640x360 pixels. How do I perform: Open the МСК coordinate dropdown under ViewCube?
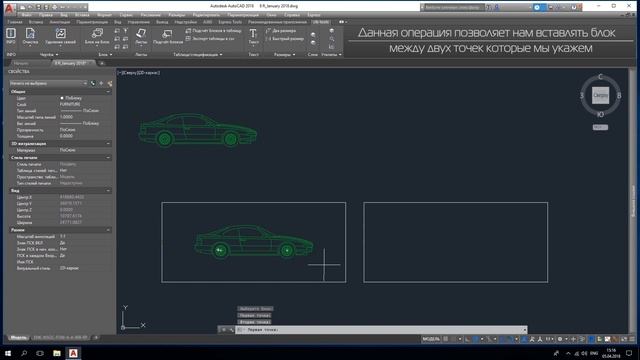pos(600,127)
